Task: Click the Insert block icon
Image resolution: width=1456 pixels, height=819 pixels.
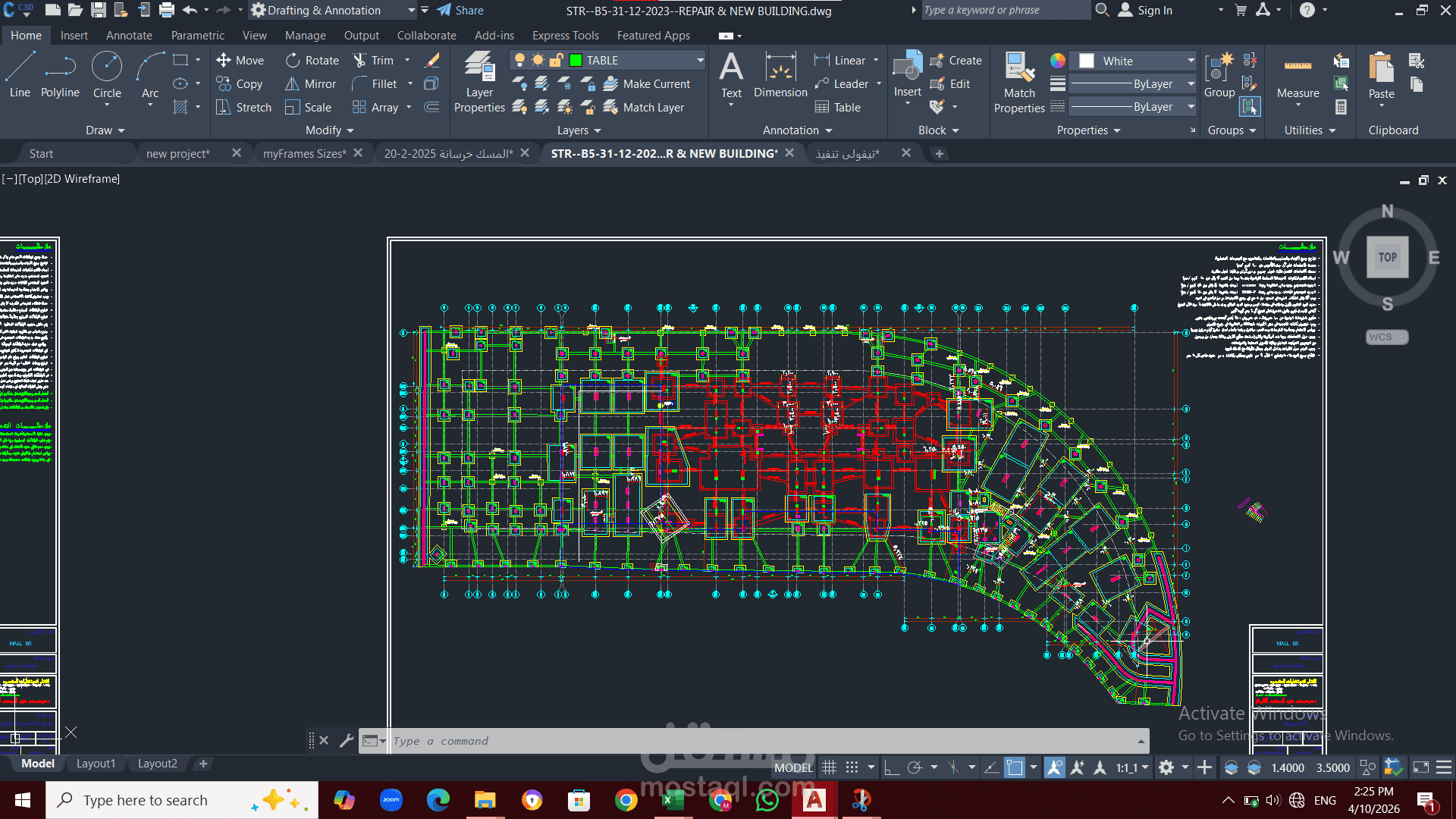Action: (x=907, y=68)
